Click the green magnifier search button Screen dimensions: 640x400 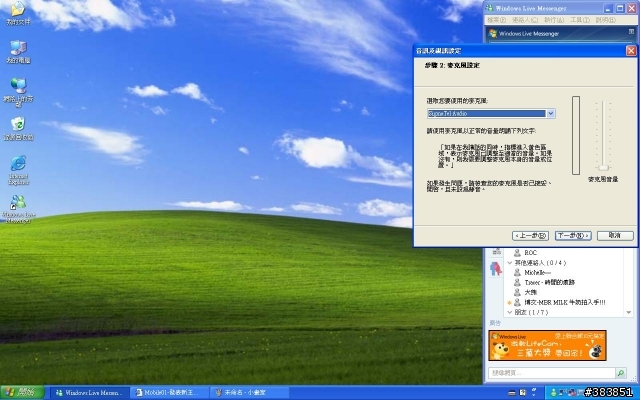620,373
